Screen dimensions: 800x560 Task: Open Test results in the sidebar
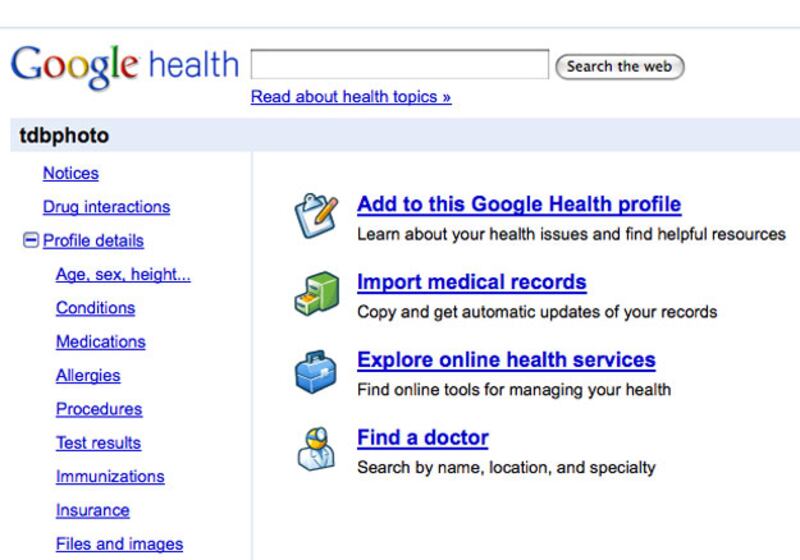click(98, 443)
